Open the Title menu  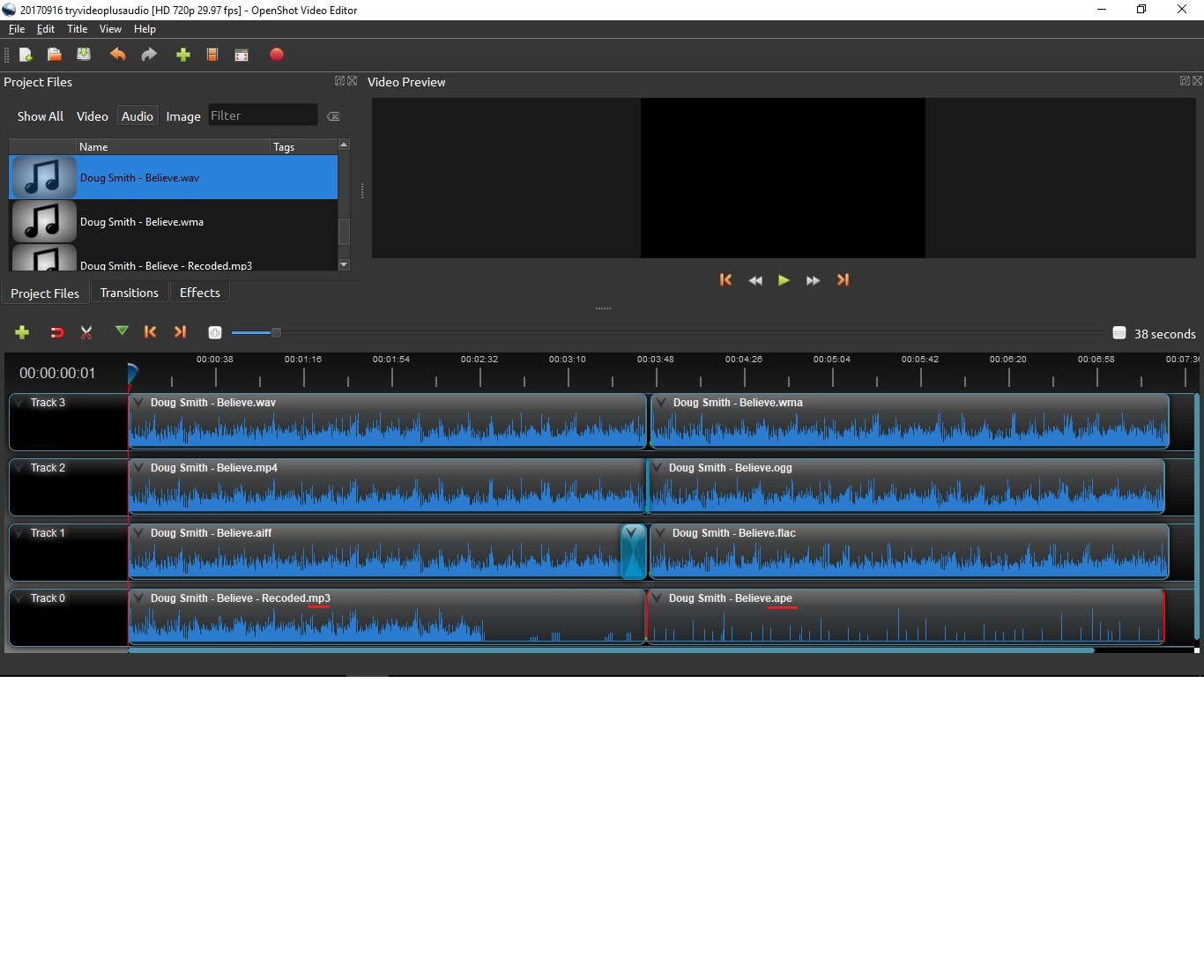77,28
